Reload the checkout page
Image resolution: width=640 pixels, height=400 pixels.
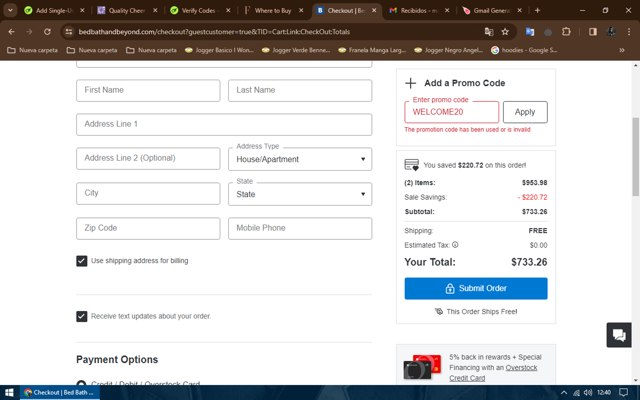tap(47, 32)
